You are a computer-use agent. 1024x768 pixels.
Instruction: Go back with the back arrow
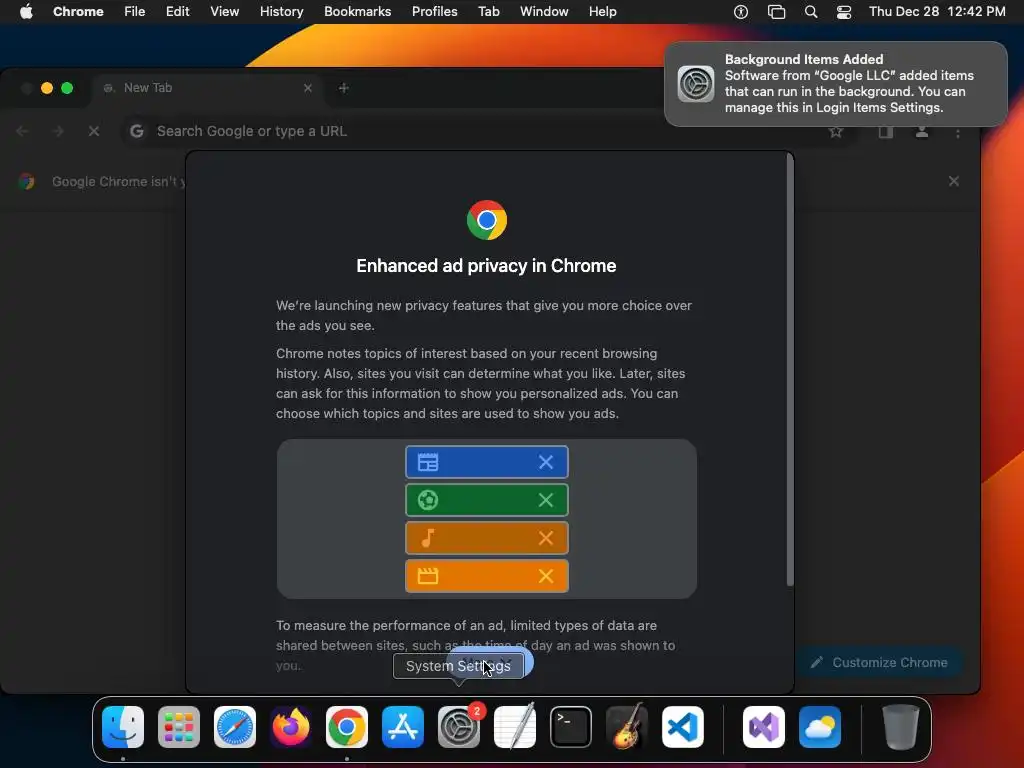(22, 131)
